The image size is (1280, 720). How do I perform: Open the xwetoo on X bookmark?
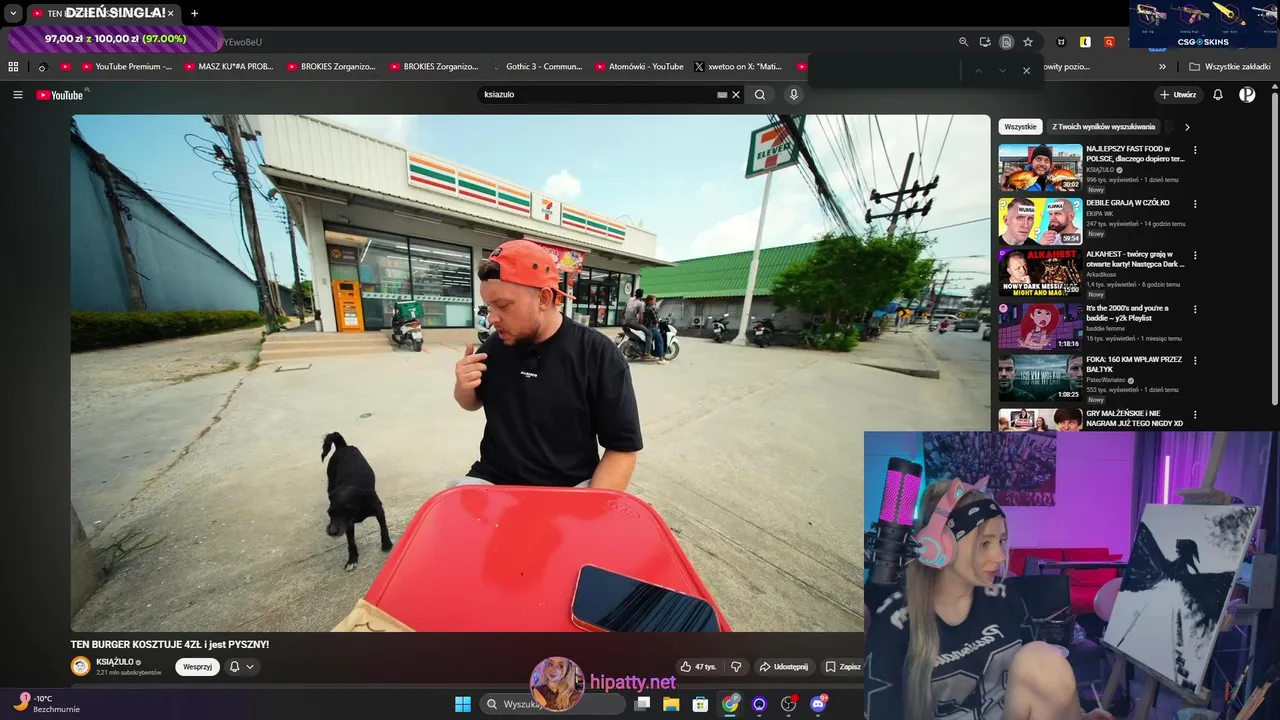tap(738, 67)
